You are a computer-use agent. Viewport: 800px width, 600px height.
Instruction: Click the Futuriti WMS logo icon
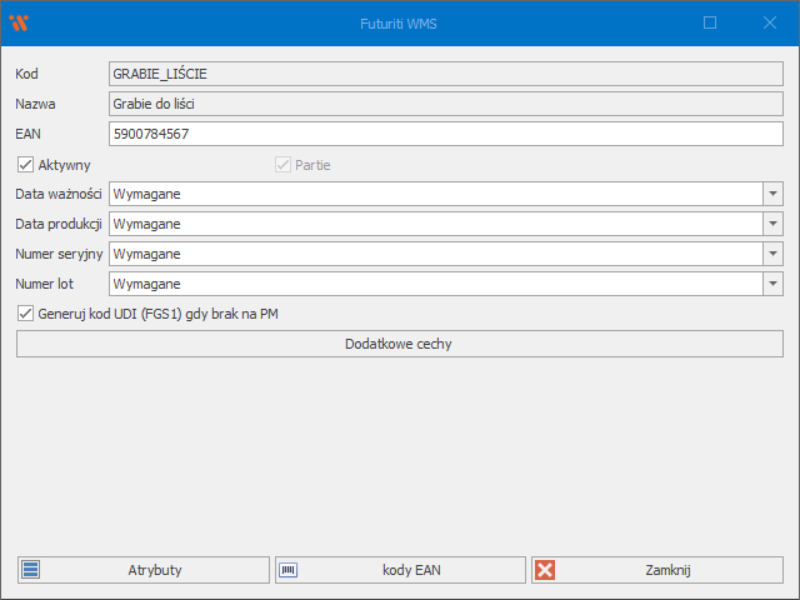[x=19, y=23]
